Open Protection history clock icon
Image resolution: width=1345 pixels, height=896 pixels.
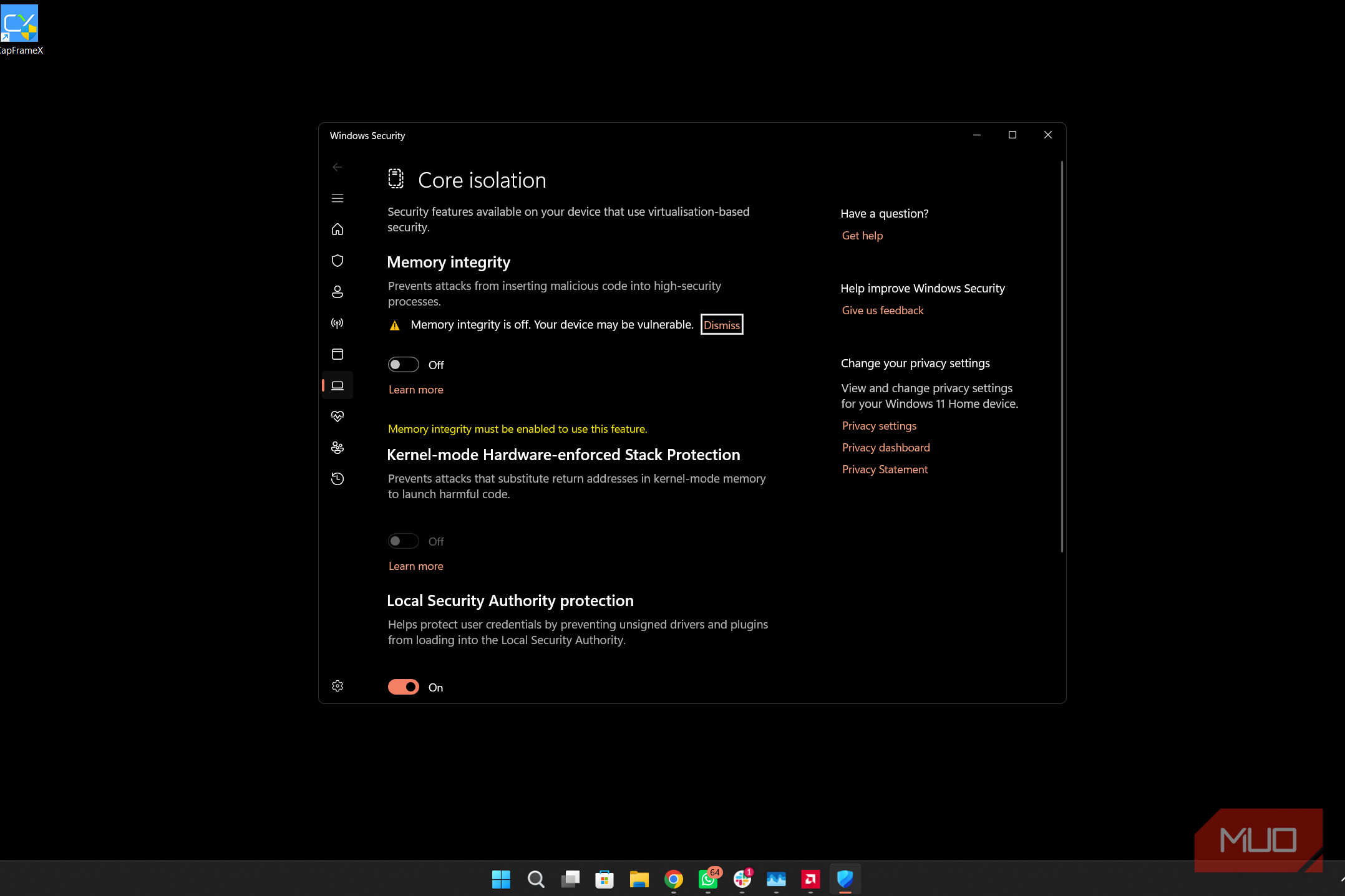click(337, 479)
